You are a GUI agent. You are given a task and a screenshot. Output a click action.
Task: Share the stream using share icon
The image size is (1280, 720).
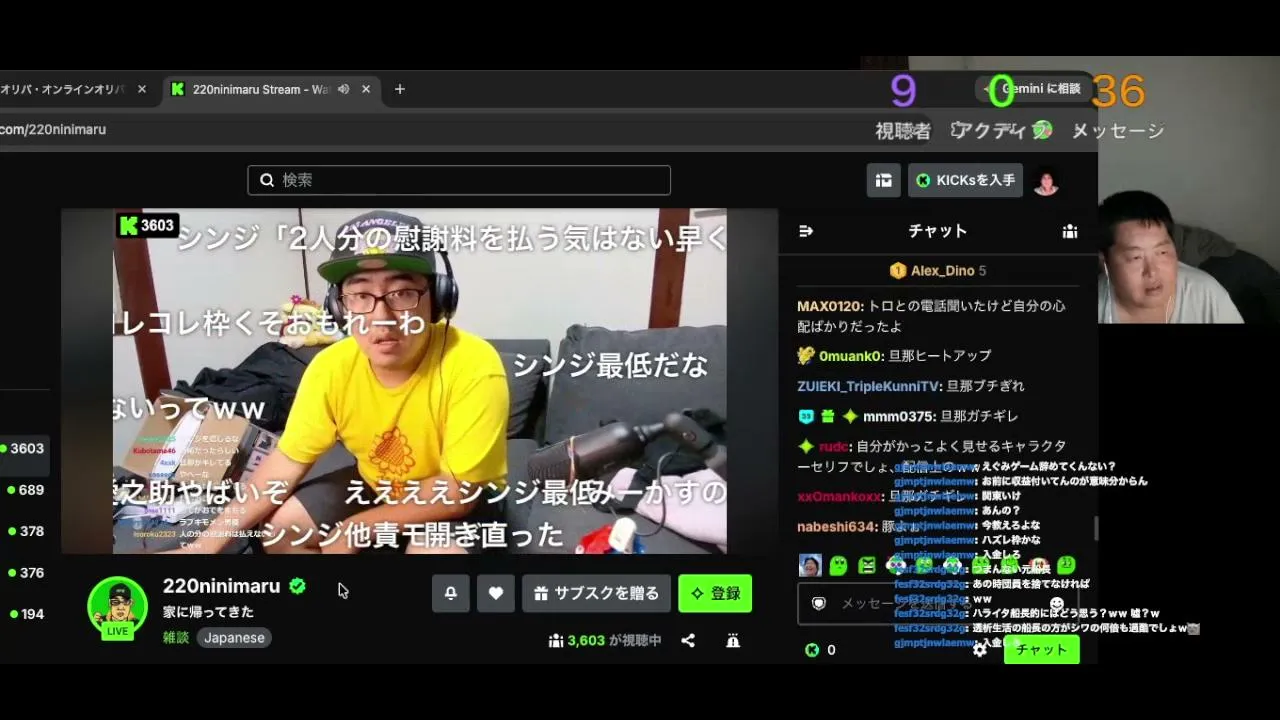click(688, 641)
